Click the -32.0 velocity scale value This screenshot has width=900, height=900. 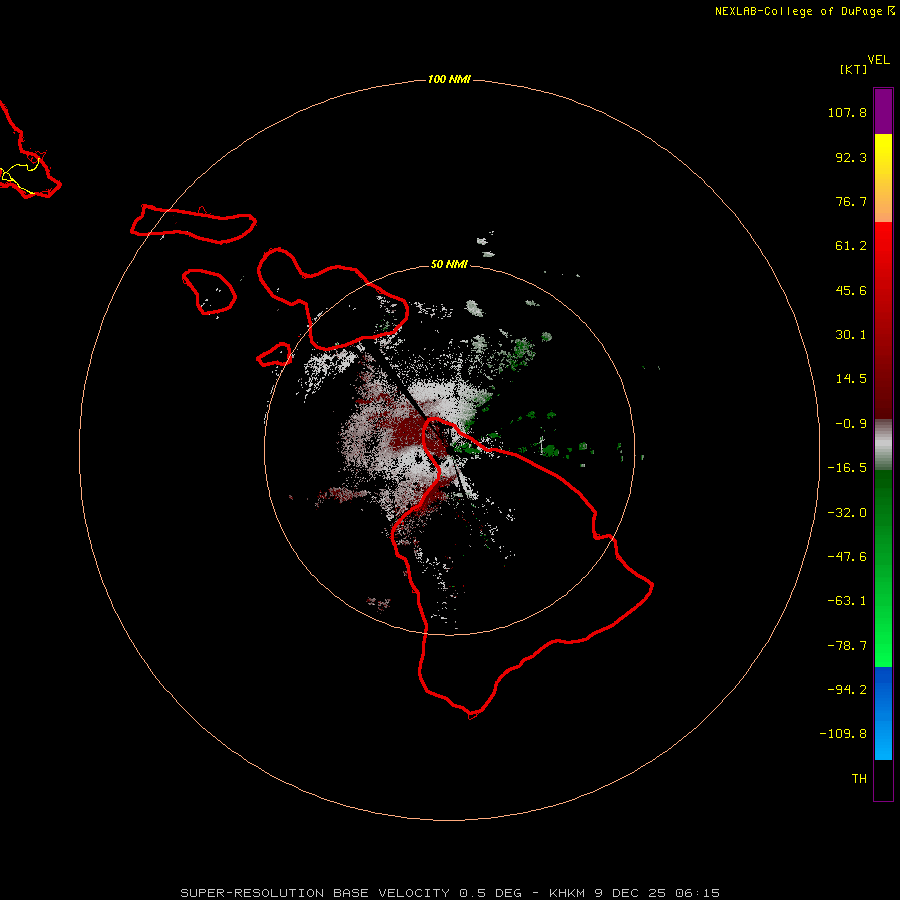[847, 513]
